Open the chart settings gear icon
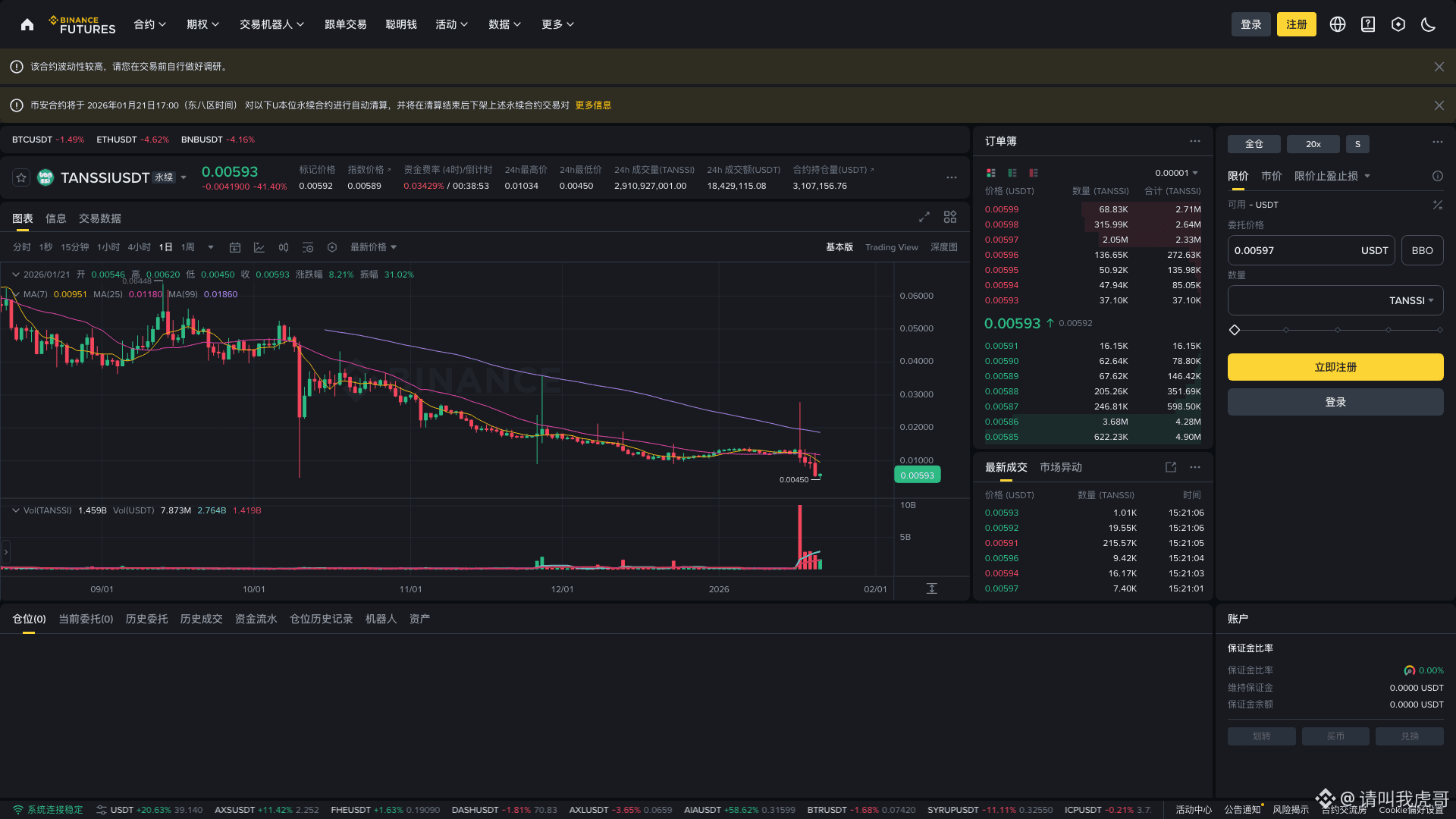Image resolution: width=1456 pixels, height=819 pixels. (332, 246)
